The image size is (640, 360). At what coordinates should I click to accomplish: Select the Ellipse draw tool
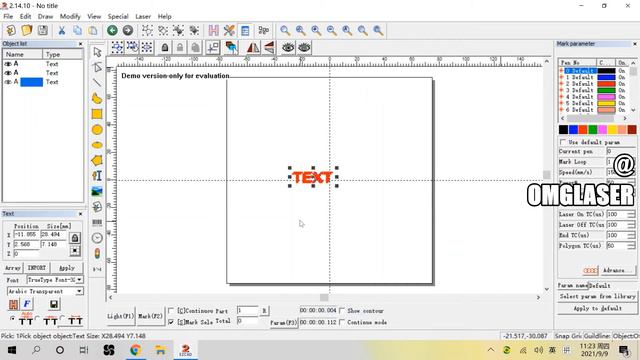coord(97,145)
